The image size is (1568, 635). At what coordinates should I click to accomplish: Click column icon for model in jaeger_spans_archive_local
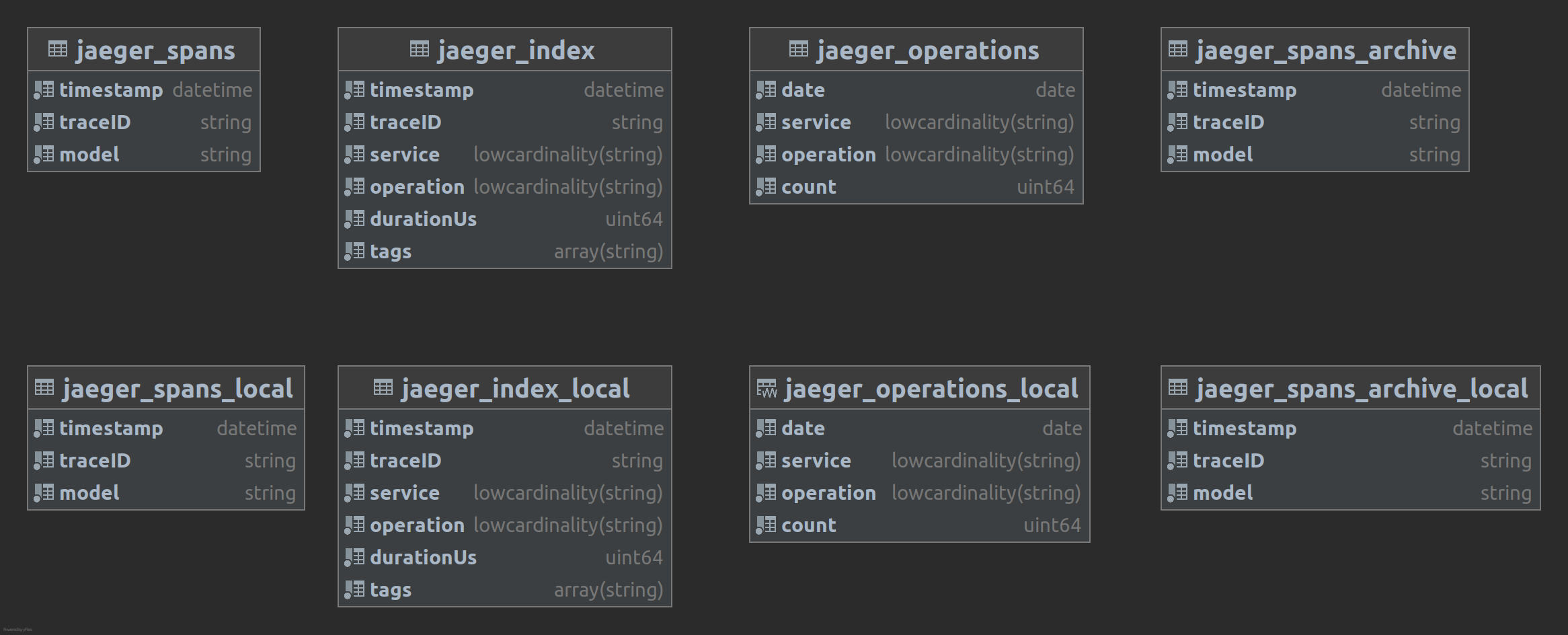1178,492
